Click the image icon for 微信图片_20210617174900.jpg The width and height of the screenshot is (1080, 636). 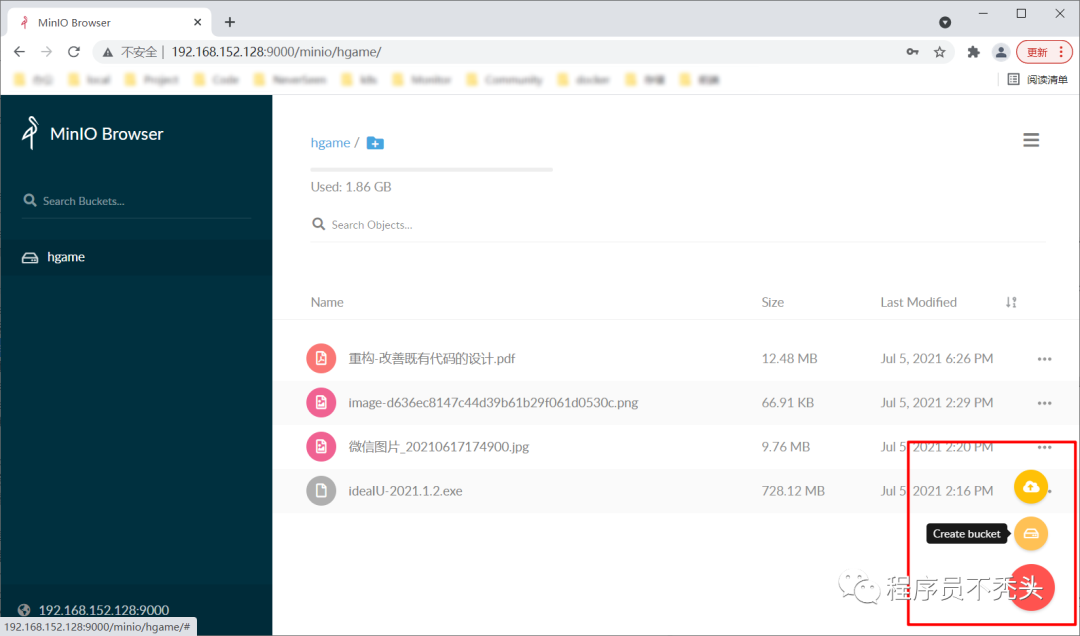[321, 447]
